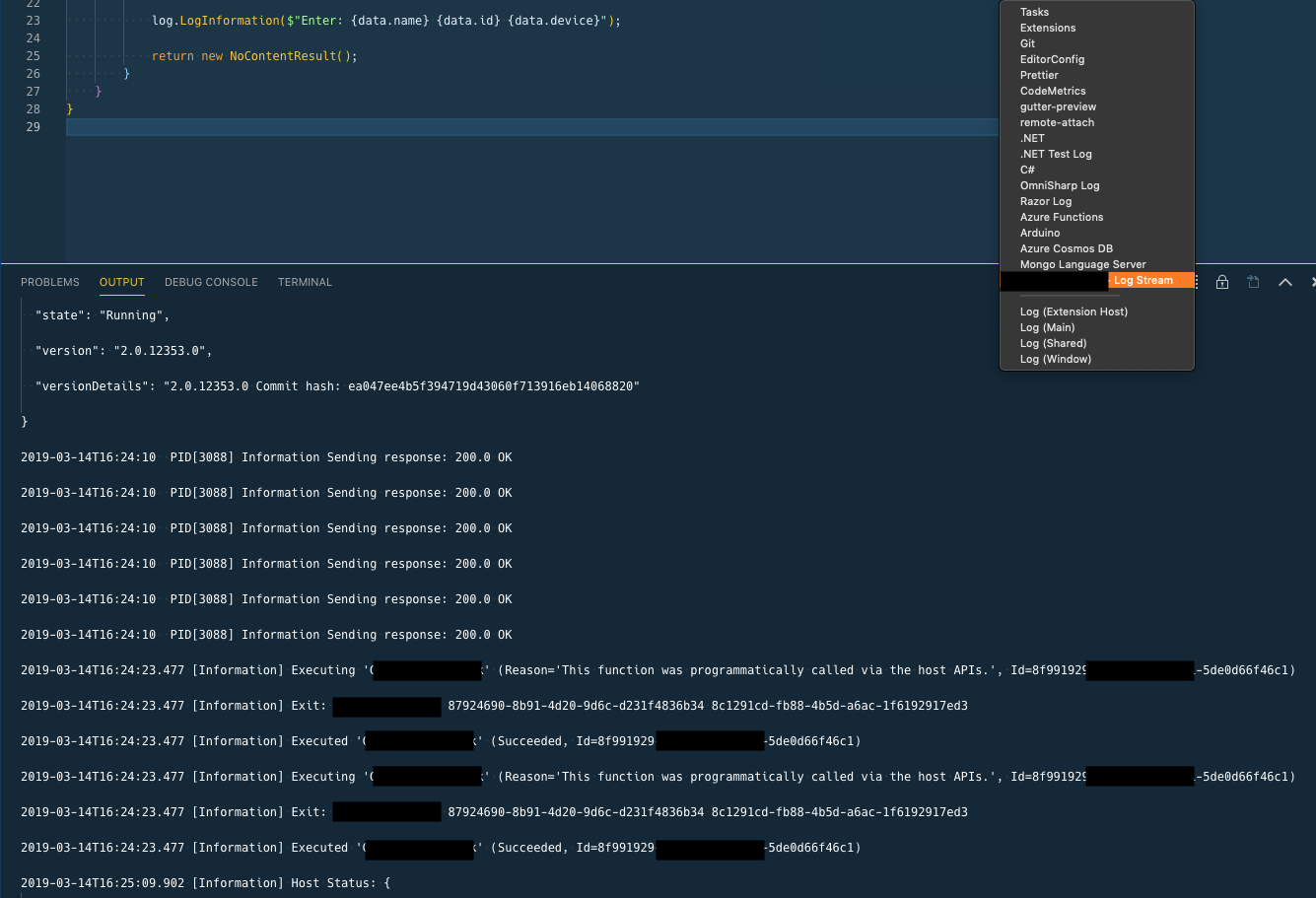The height and width of the screenshot is (898, 1316).
Task: Maximize the panel via the chevron-up icon
Action: click(x=1284, y=282)
